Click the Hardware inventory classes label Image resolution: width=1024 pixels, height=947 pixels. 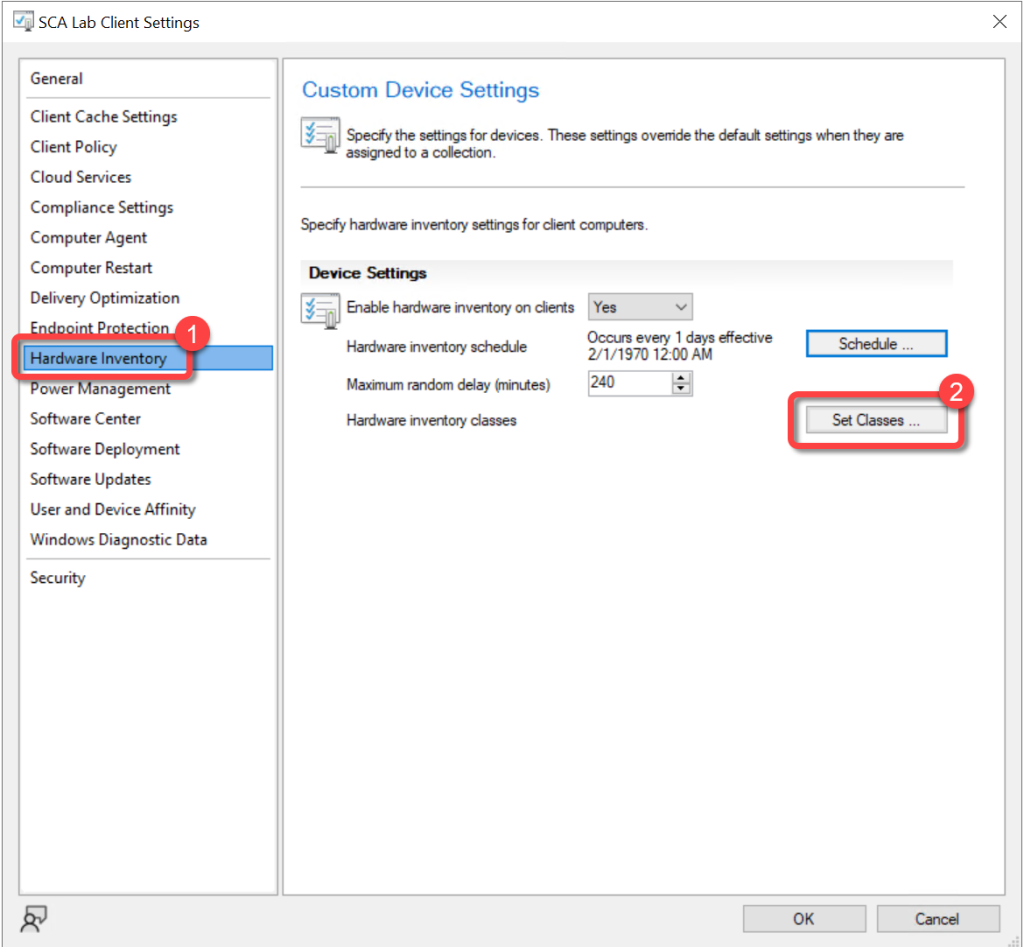coord(432,421)
